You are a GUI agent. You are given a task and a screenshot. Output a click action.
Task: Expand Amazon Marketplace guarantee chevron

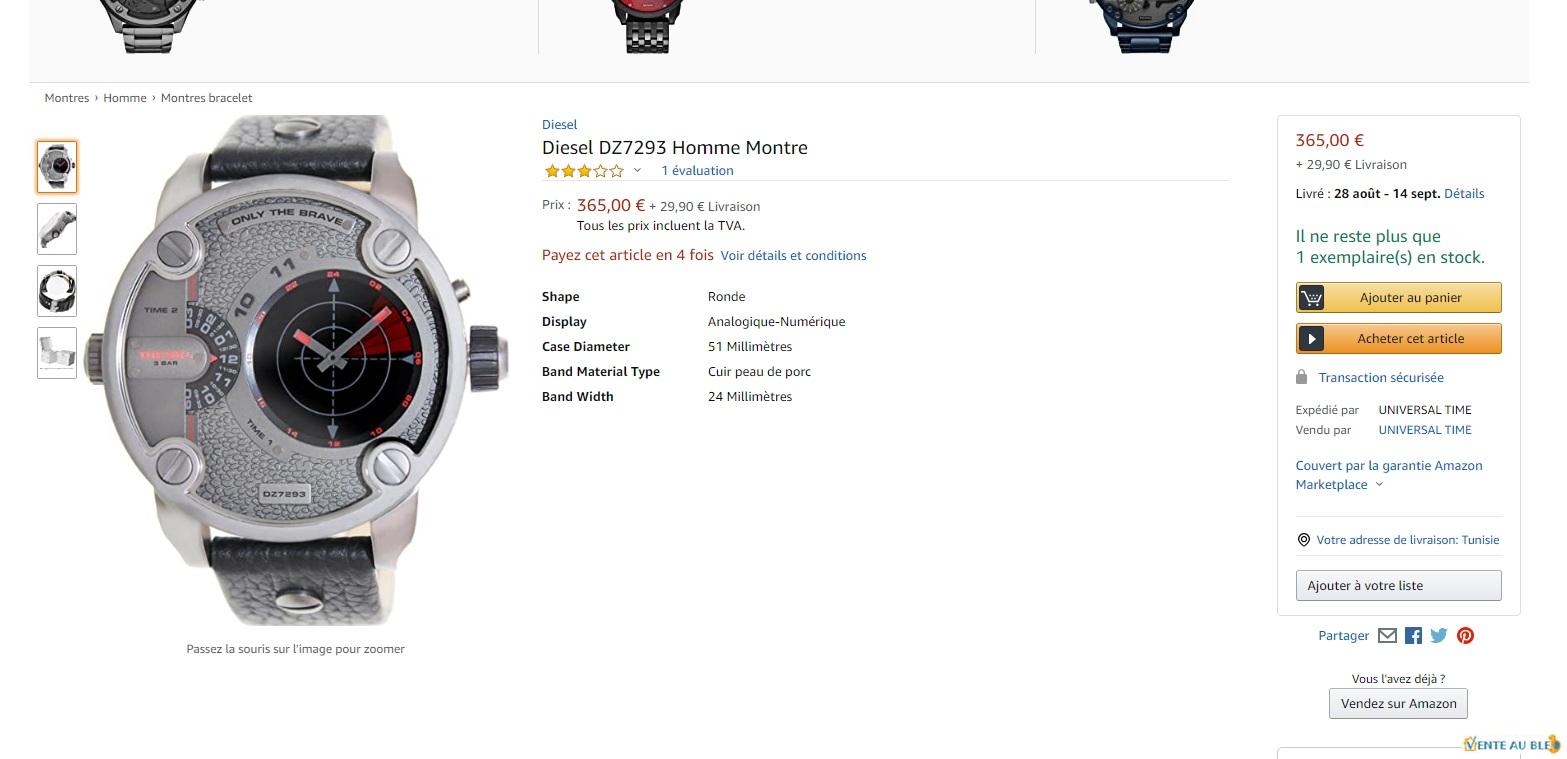pos(1379,484)
